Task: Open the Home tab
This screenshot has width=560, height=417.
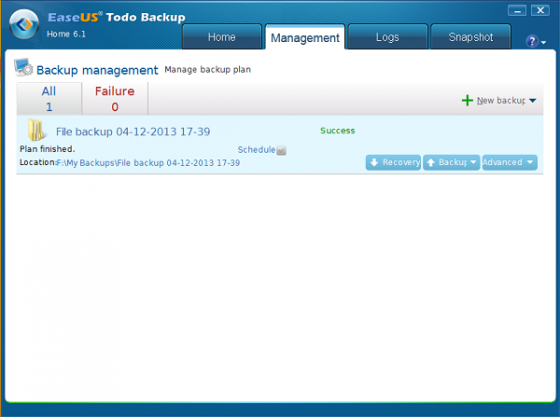Action: pyautogui.click(x=222, y=37)
